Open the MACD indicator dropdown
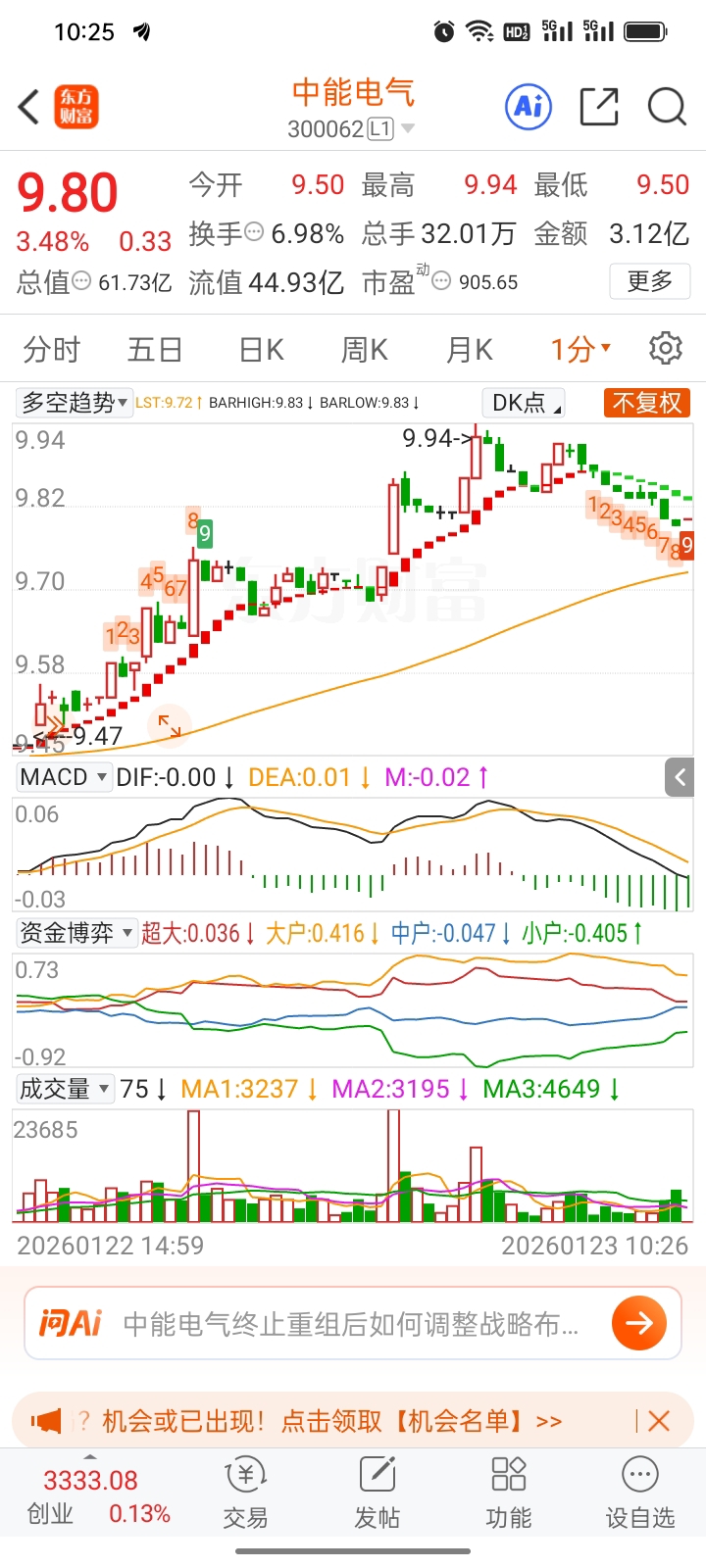706x1568 pixels. coord(64,777)
